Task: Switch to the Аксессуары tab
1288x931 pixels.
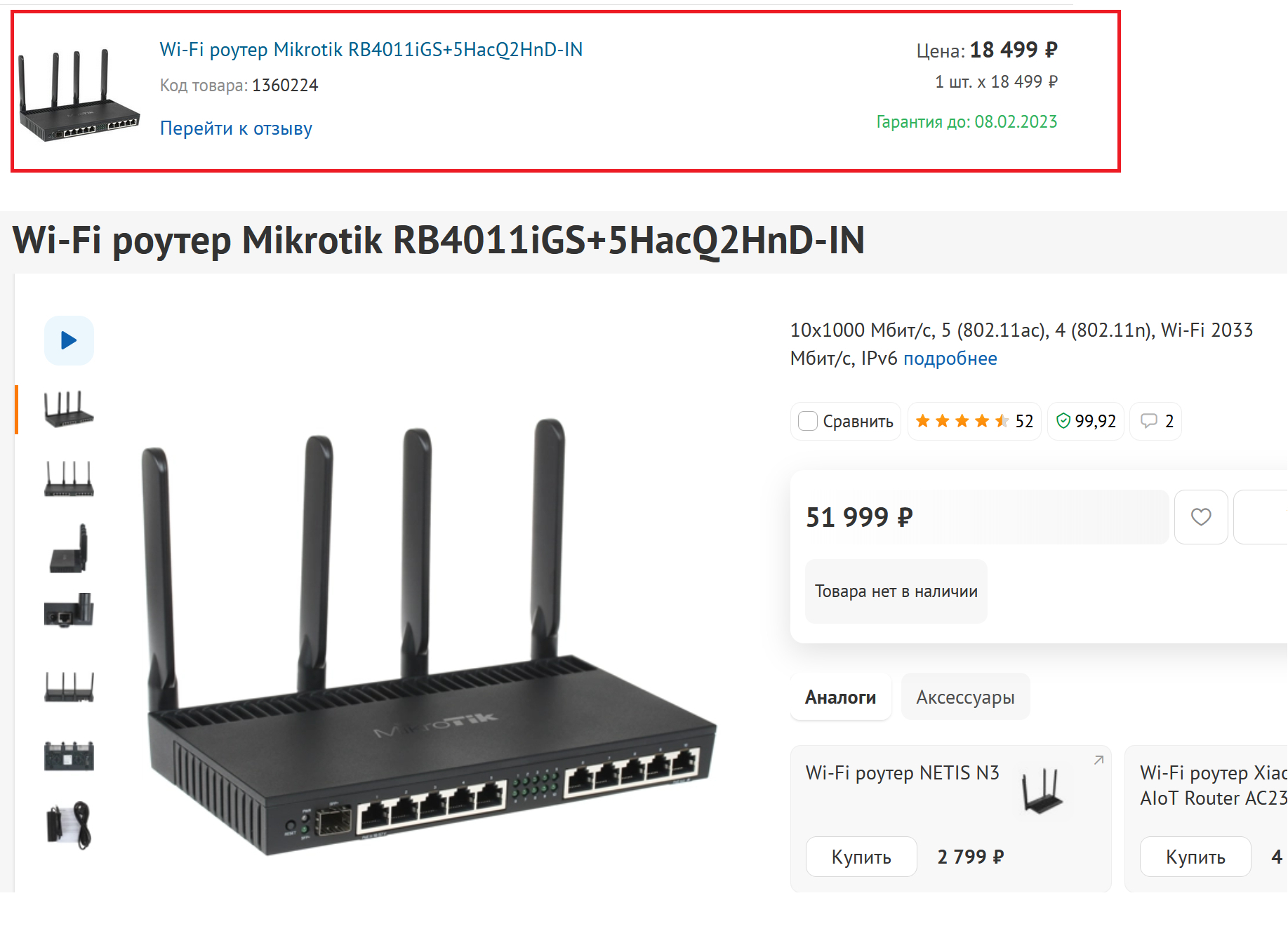Action: pyautogui.click(x=965, y=697)
